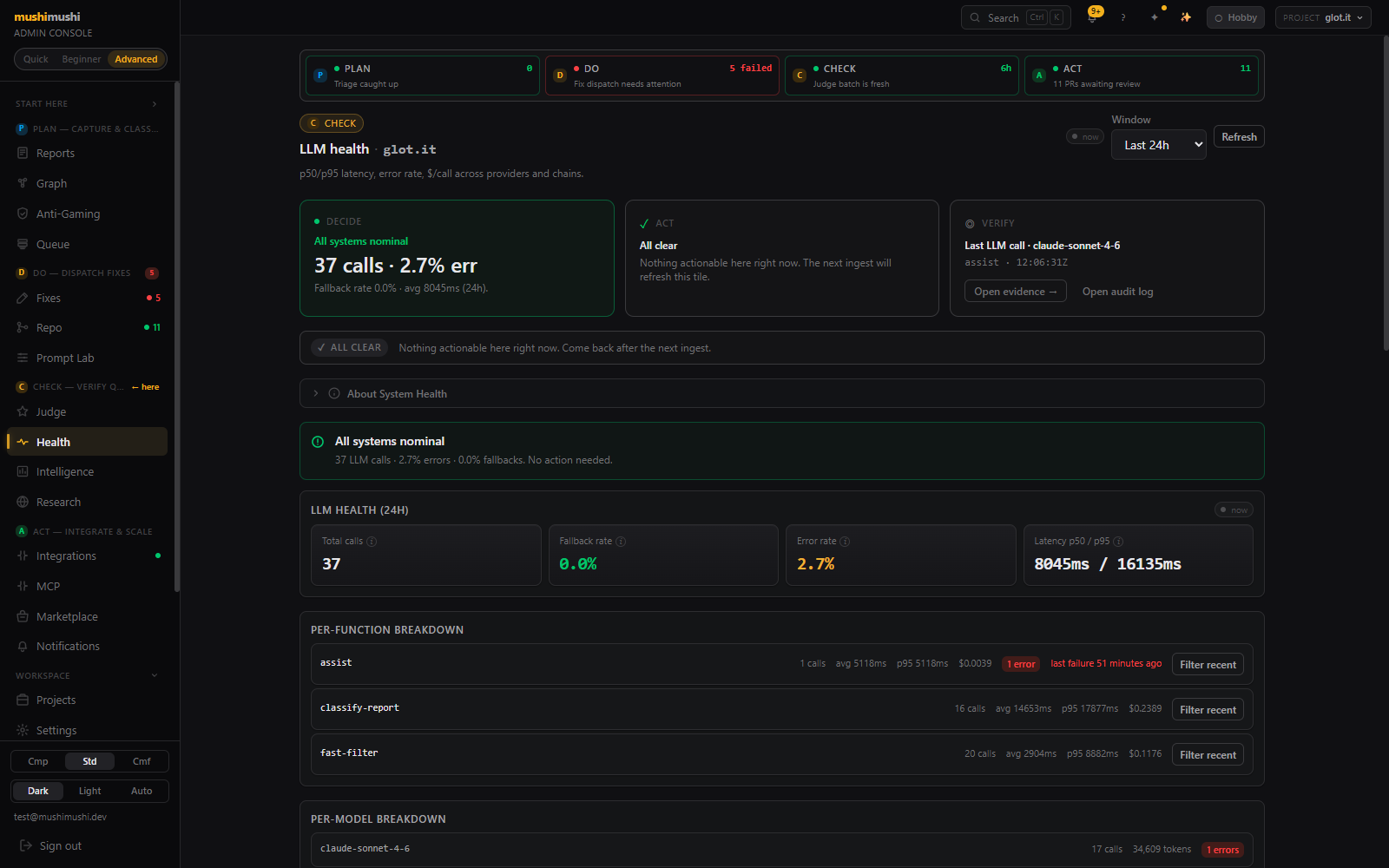1389x868 pixels.
Task: Switch console mode to Quick
Action: (36, 59)
